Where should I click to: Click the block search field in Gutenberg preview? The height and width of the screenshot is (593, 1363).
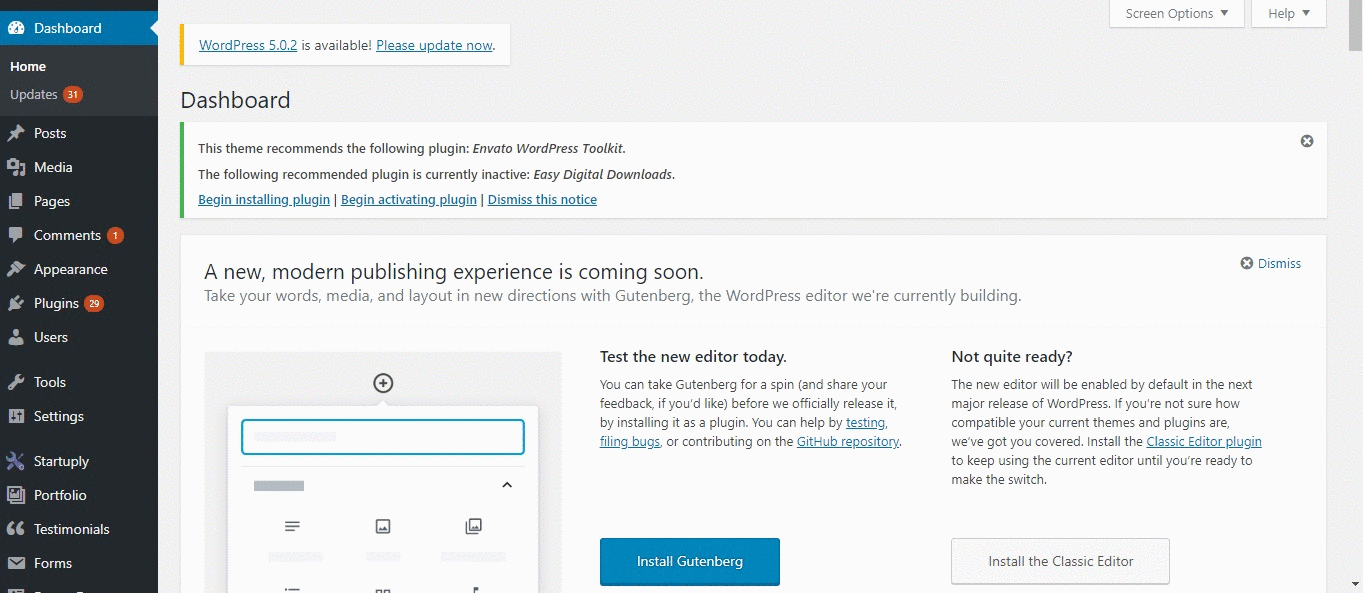click(383, 437)
